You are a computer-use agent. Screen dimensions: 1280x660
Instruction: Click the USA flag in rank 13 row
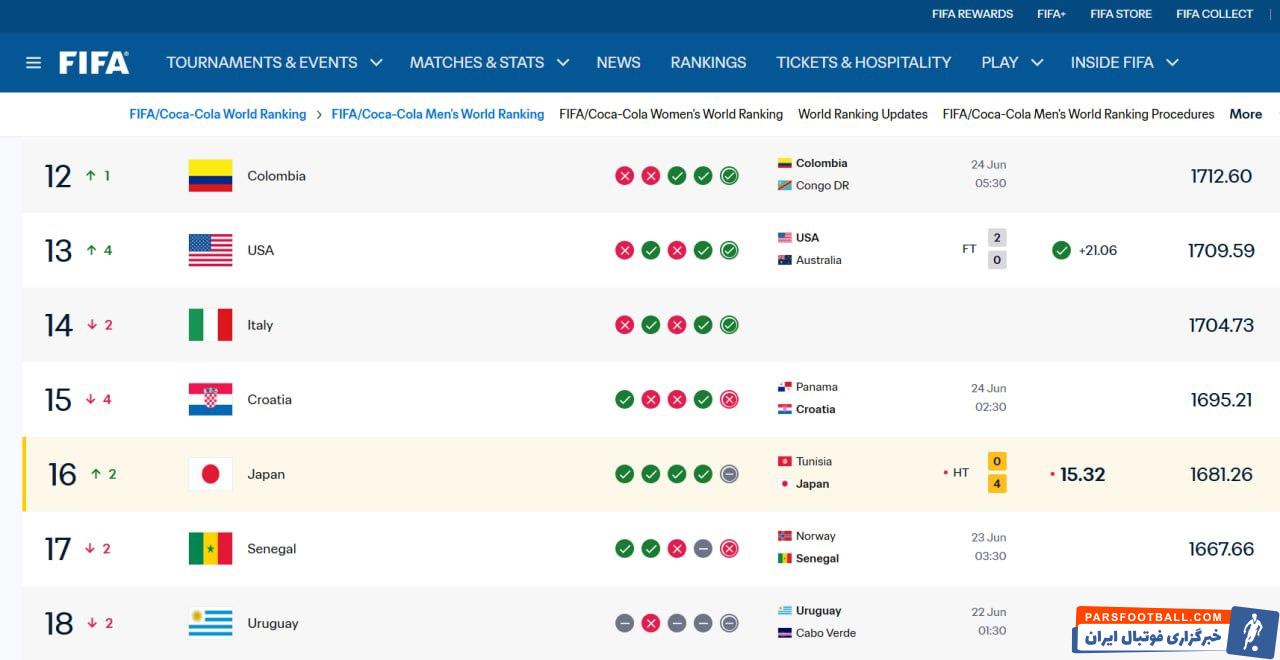[210, 250]
